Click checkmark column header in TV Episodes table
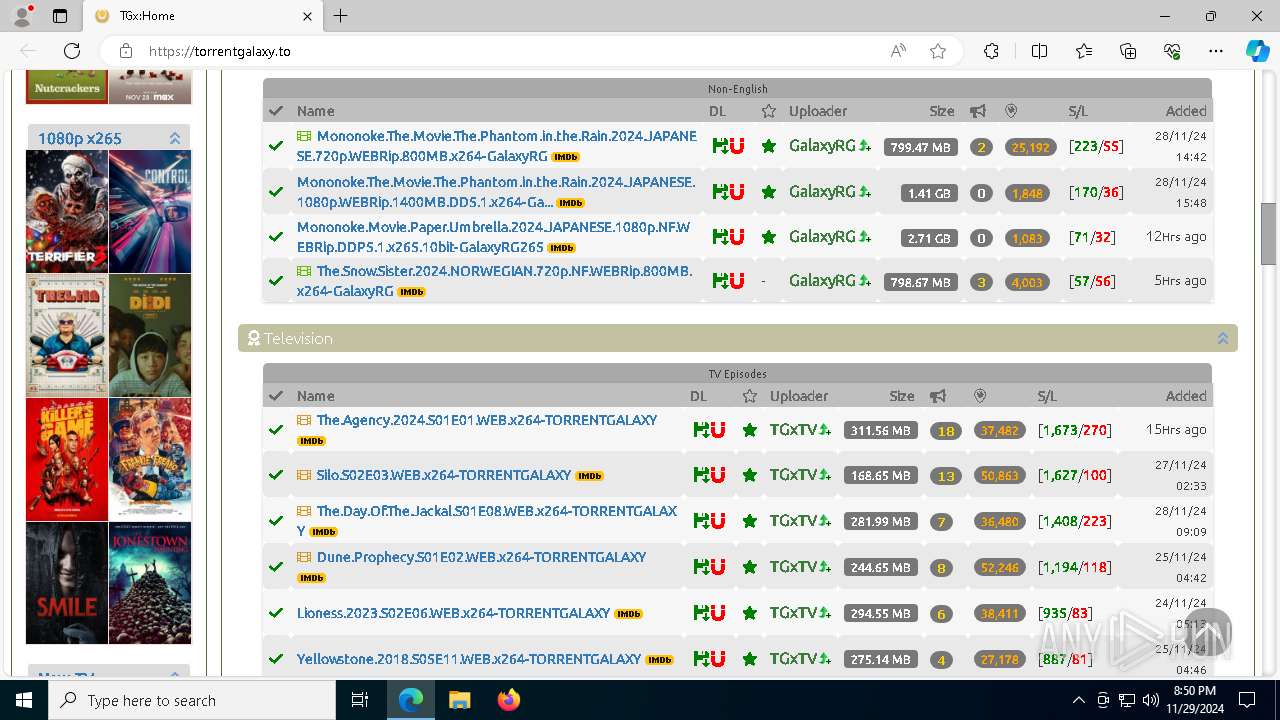The height and width of the screenshot is (720, 1280). tap(276, 396)
